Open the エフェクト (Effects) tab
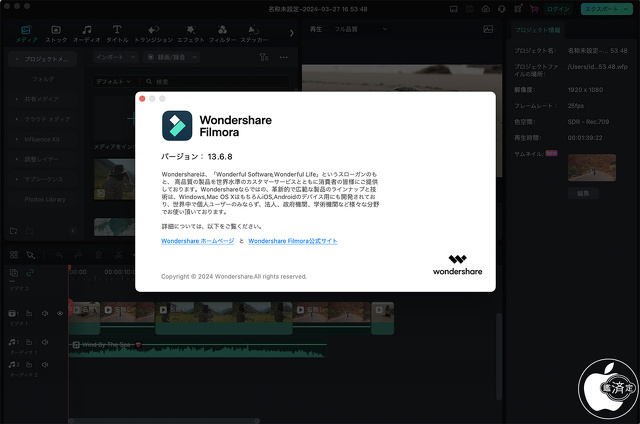This screenshot has width=640, height=424. tap(191, 34)
